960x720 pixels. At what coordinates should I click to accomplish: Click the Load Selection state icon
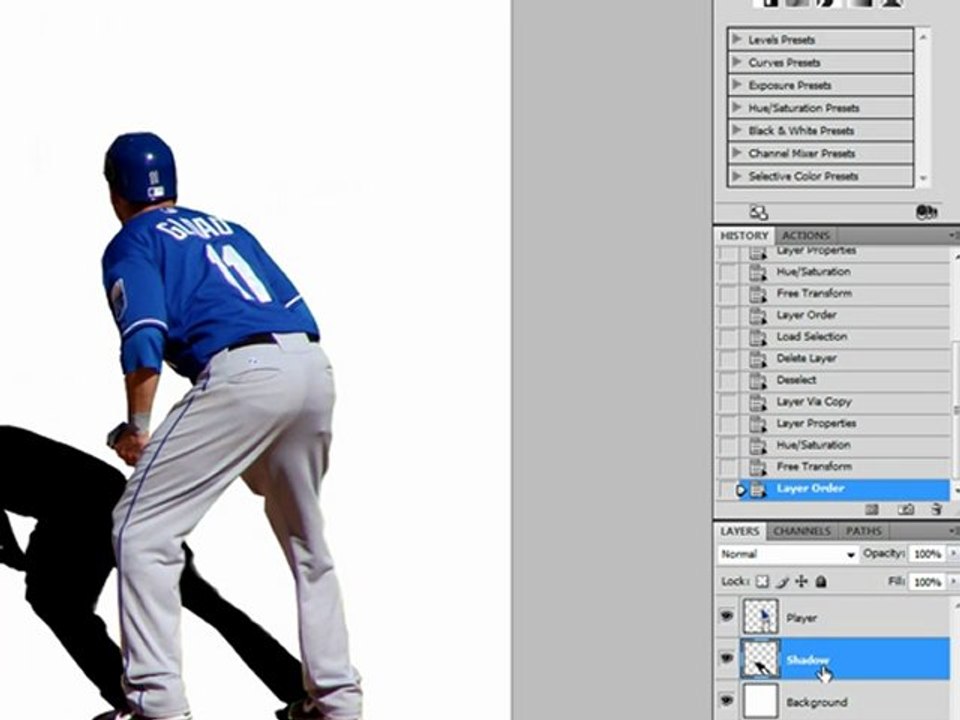point(758,337)
